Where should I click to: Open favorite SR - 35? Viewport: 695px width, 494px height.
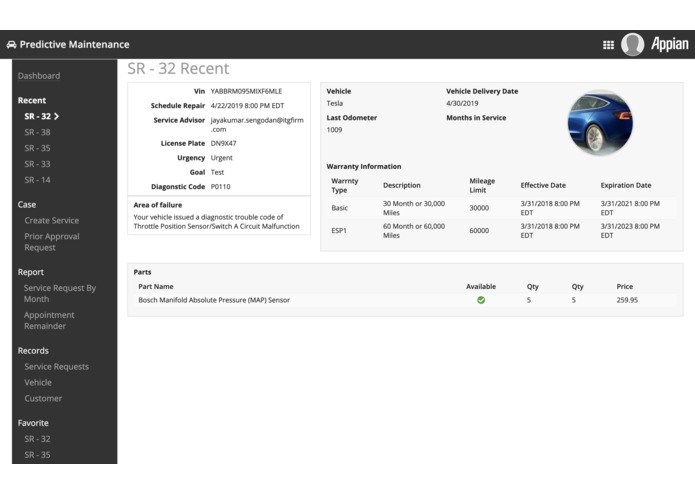(x=37, y=455)
